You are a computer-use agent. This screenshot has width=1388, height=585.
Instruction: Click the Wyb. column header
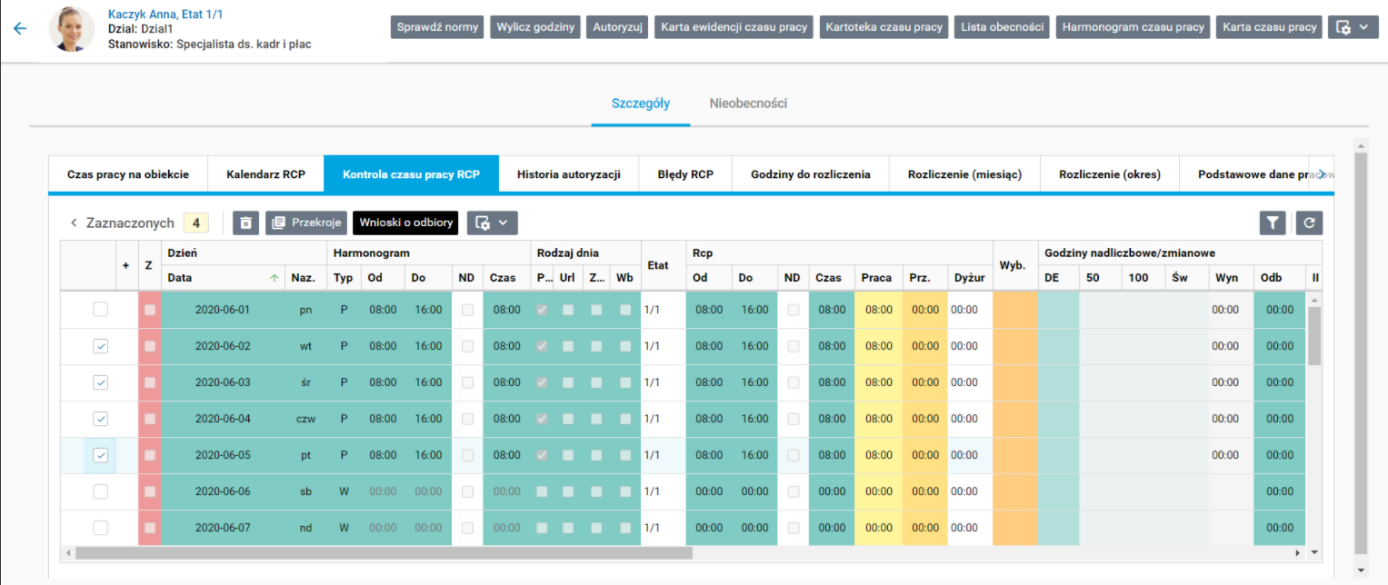tap(1014, 266)
